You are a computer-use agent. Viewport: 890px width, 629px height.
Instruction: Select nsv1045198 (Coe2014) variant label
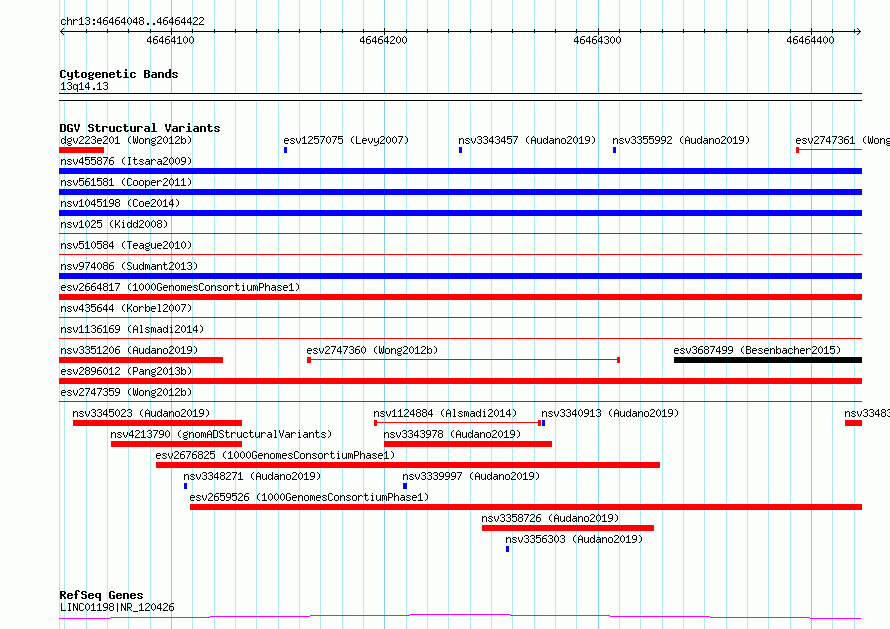click(x=120, y=203)
